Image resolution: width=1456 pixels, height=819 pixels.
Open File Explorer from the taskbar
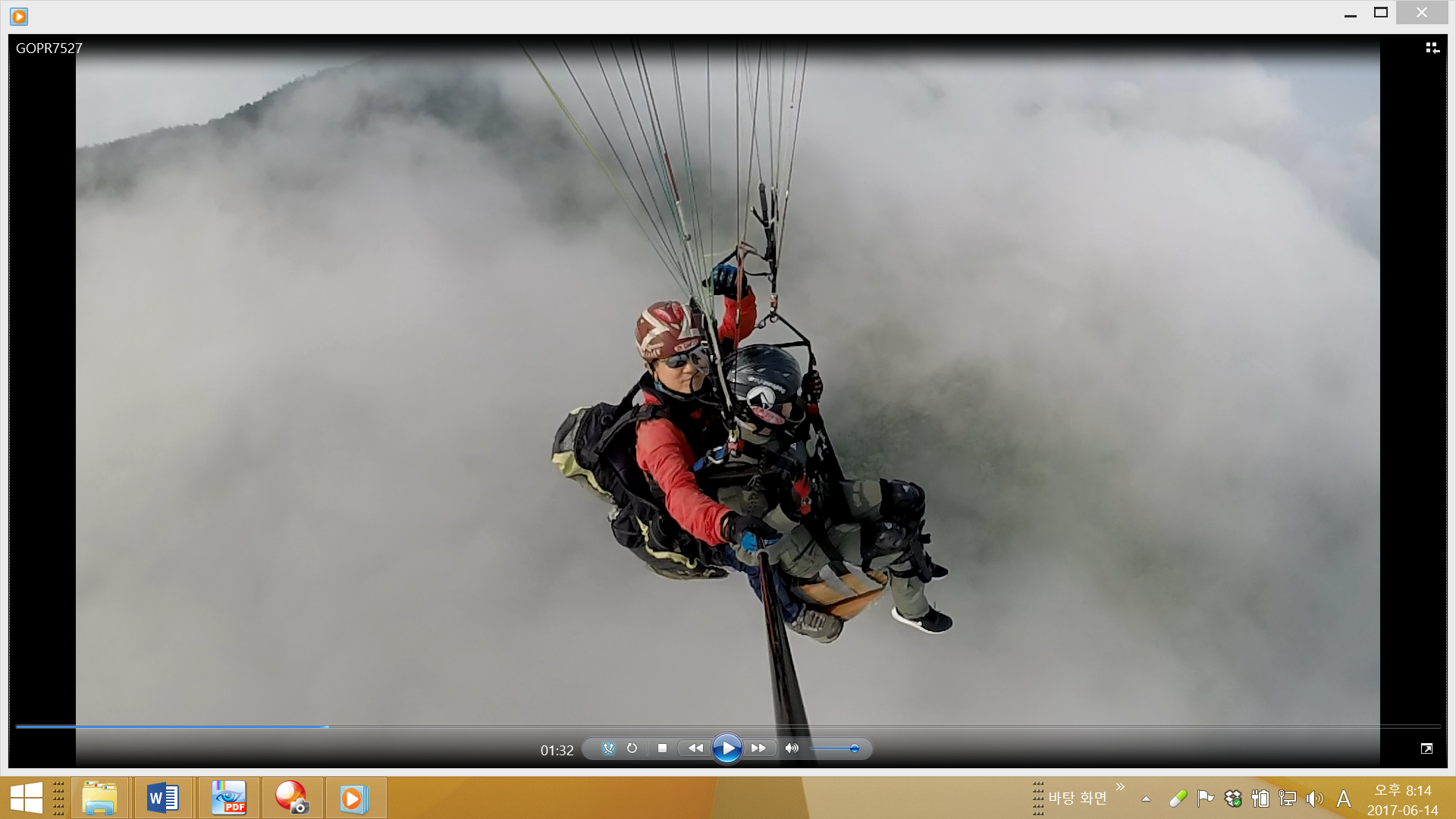click(99, 798)
